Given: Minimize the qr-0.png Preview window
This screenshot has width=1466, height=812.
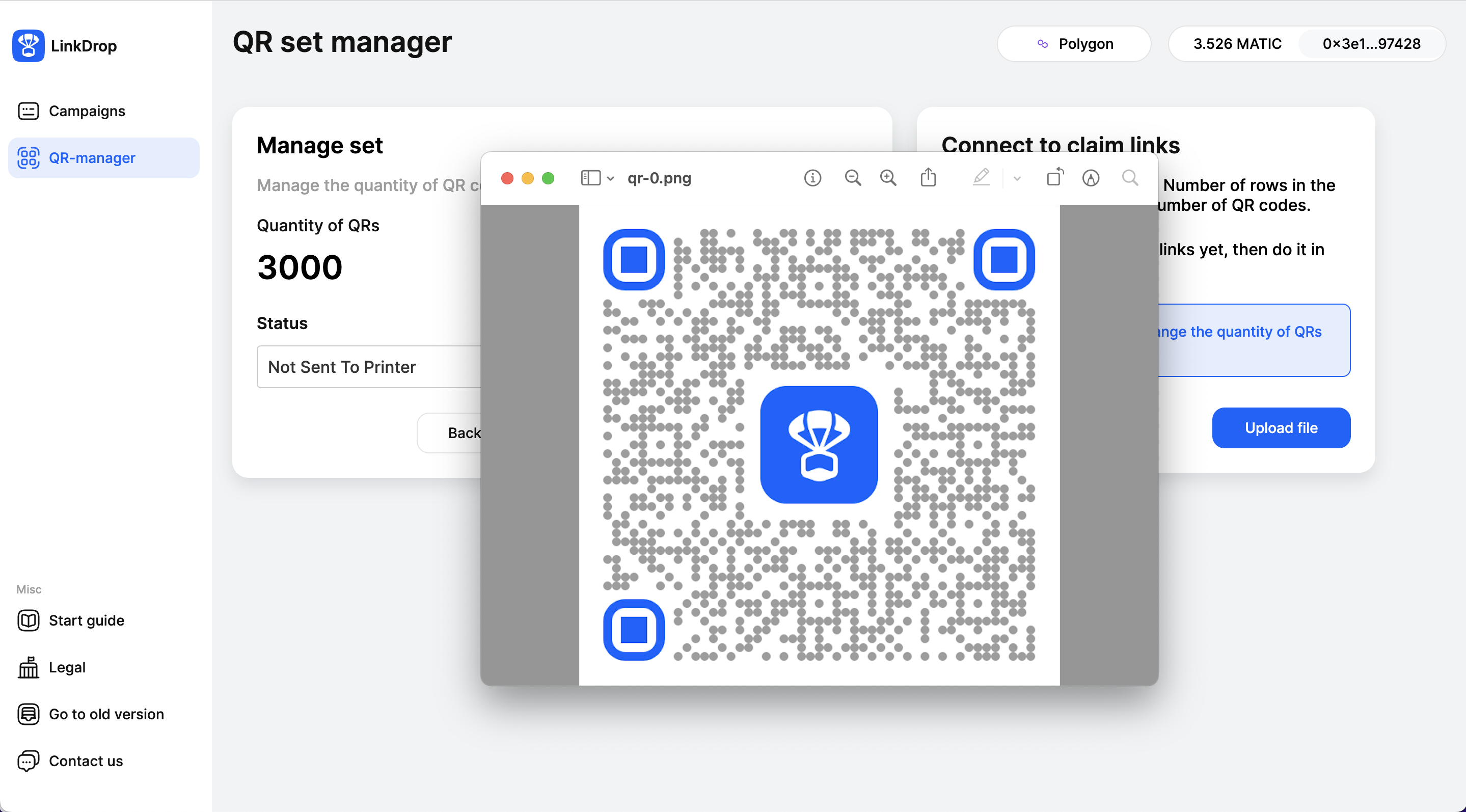Looking at the screenshot, I should click(528, 179).
